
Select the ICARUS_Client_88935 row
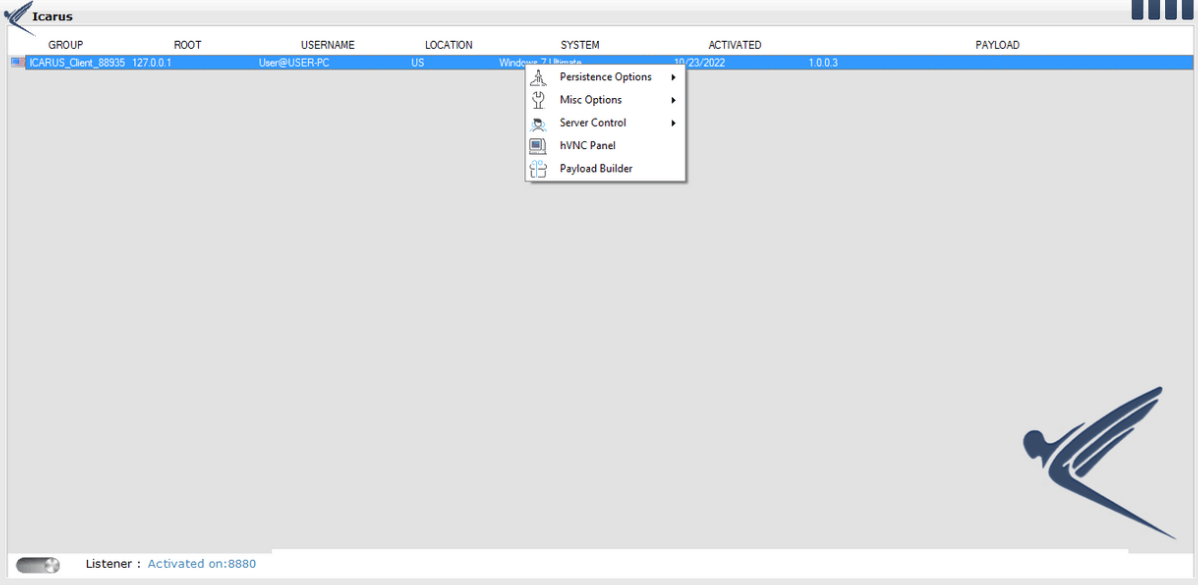(77, 62)
